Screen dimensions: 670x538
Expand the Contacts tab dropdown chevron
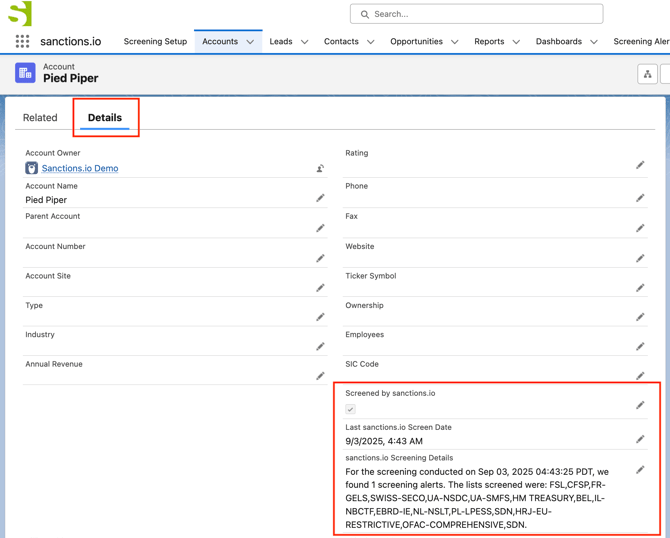[x=371, y=41]
